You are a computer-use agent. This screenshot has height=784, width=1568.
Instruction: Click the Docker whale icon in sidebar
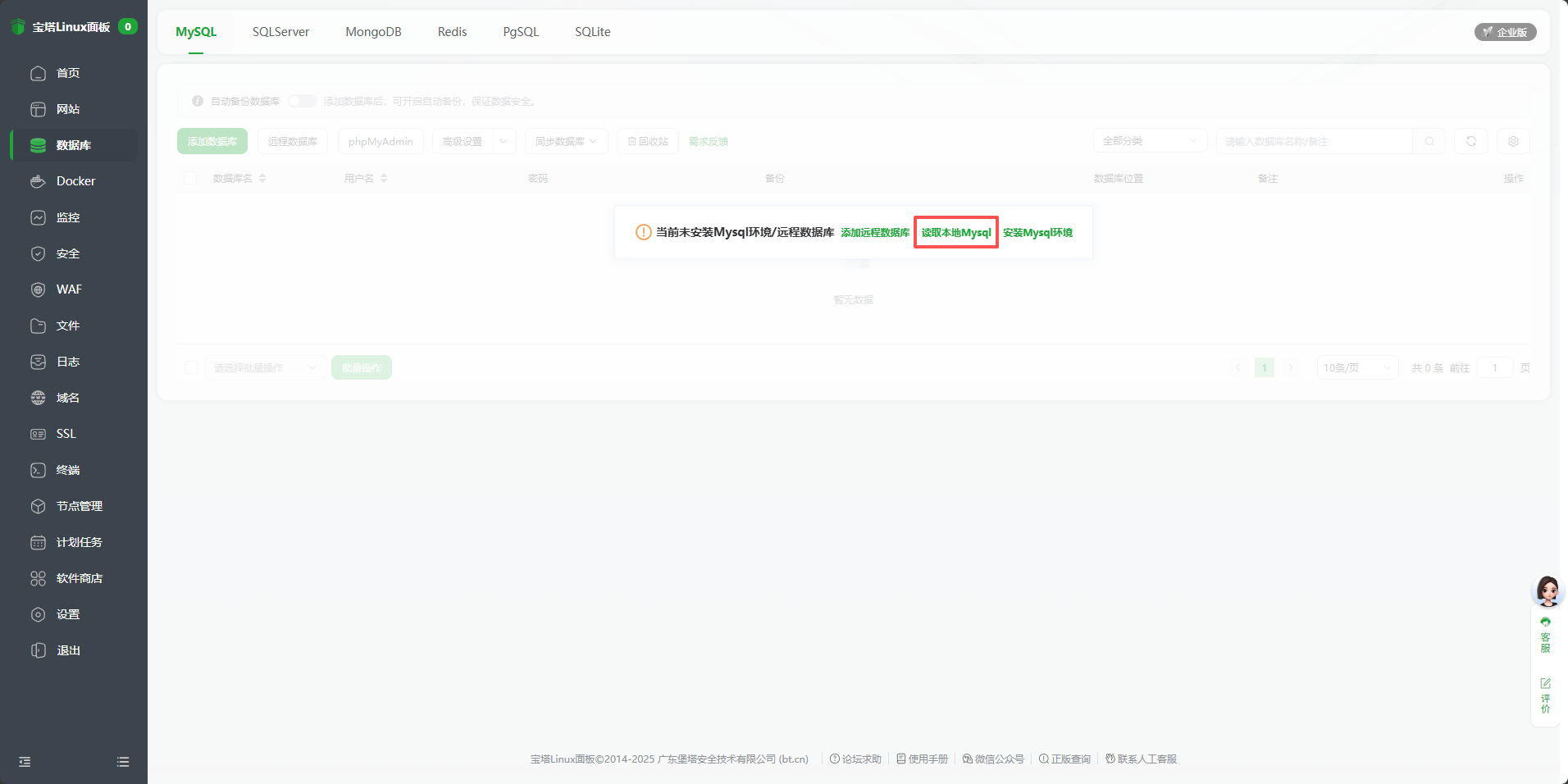coord(38,181)
